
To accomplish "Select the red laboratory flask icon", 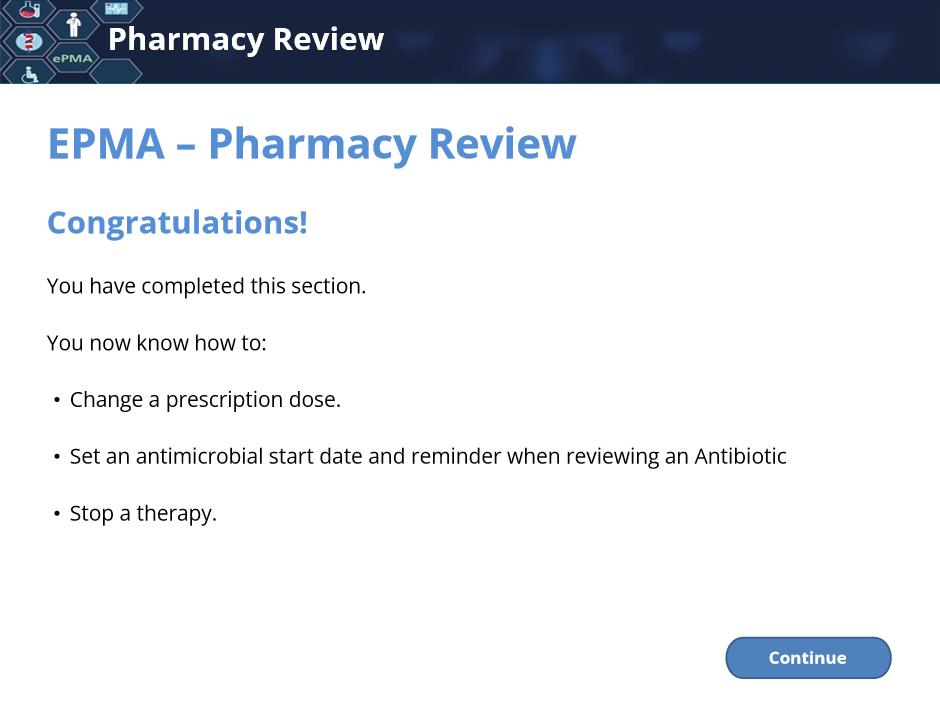I will coord(29,10).
